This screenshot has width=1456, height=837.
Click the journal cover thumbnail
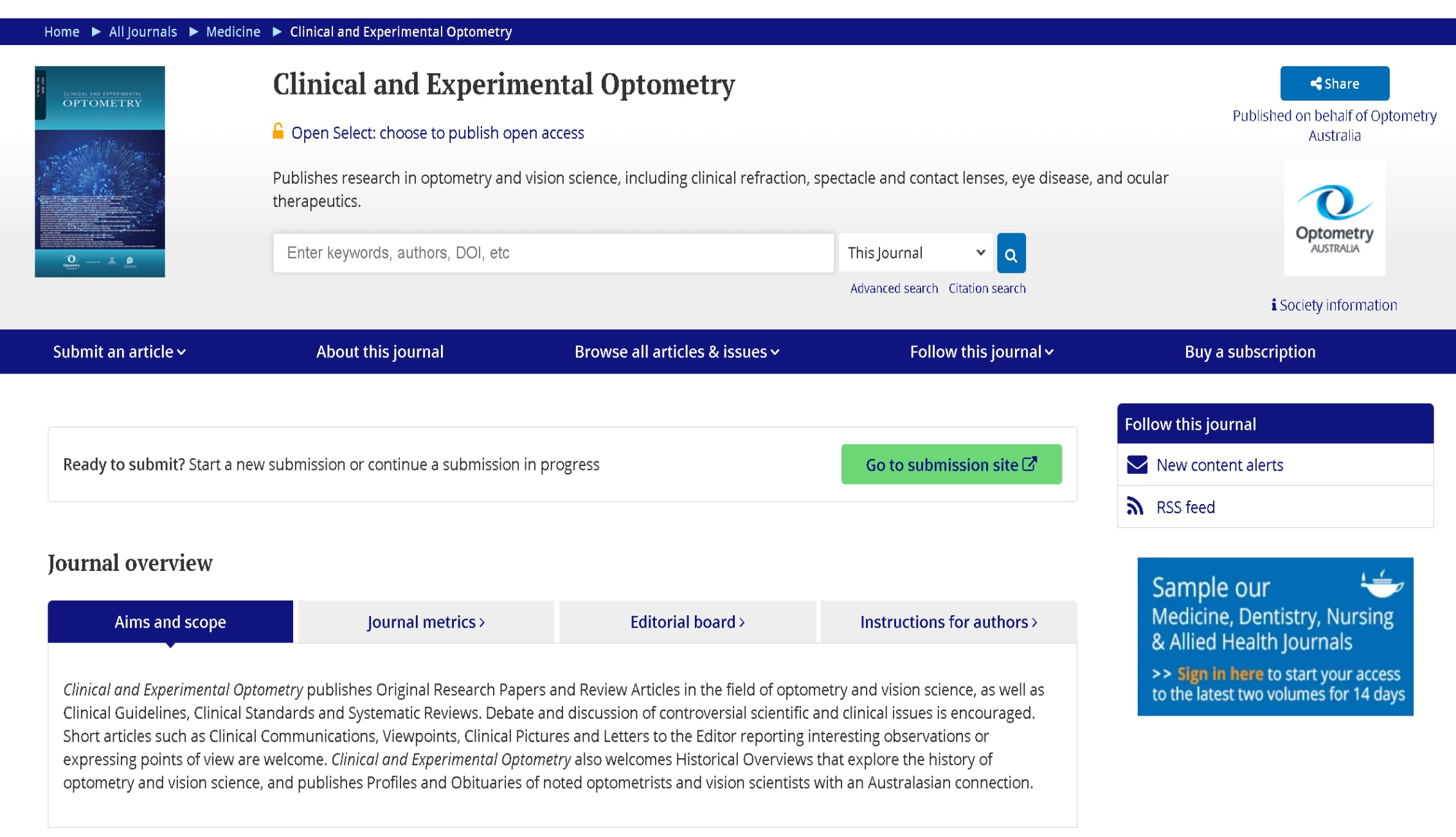[x=100, y=172]
